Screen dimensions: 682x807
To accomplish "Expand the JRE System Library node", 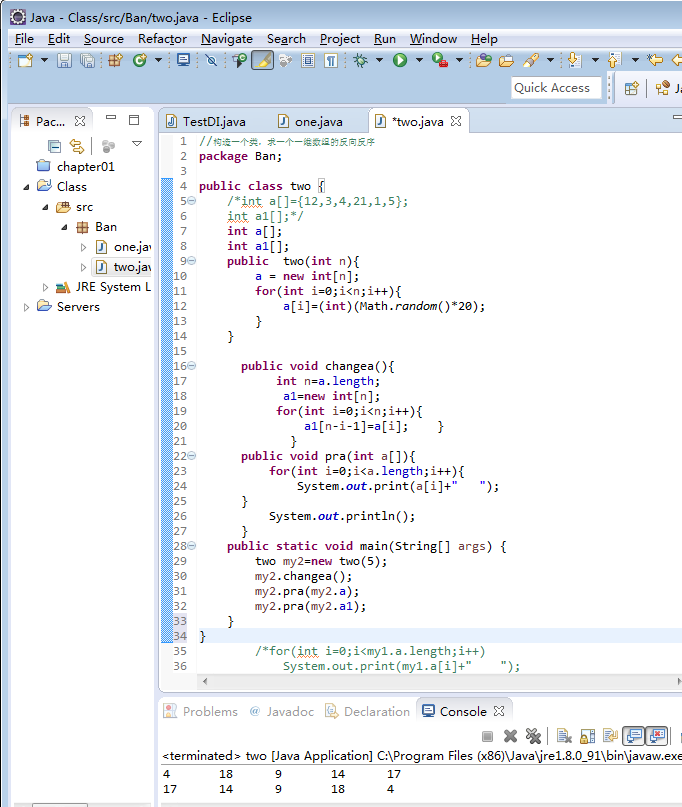I will coord(46,287).
